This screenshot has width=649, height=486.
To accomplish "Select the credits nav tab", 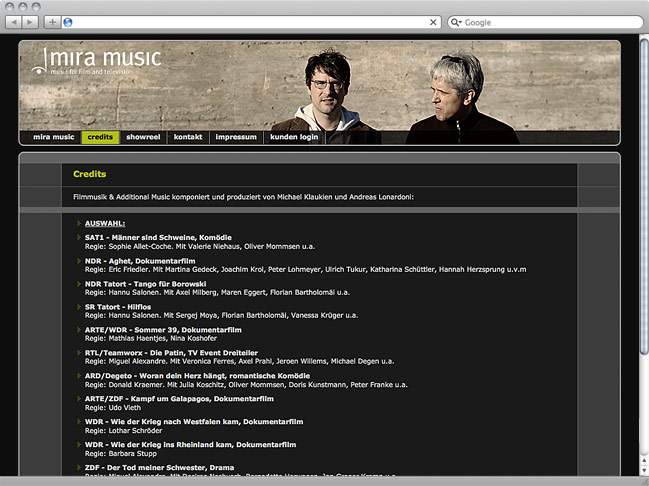I will pos(100,137).
